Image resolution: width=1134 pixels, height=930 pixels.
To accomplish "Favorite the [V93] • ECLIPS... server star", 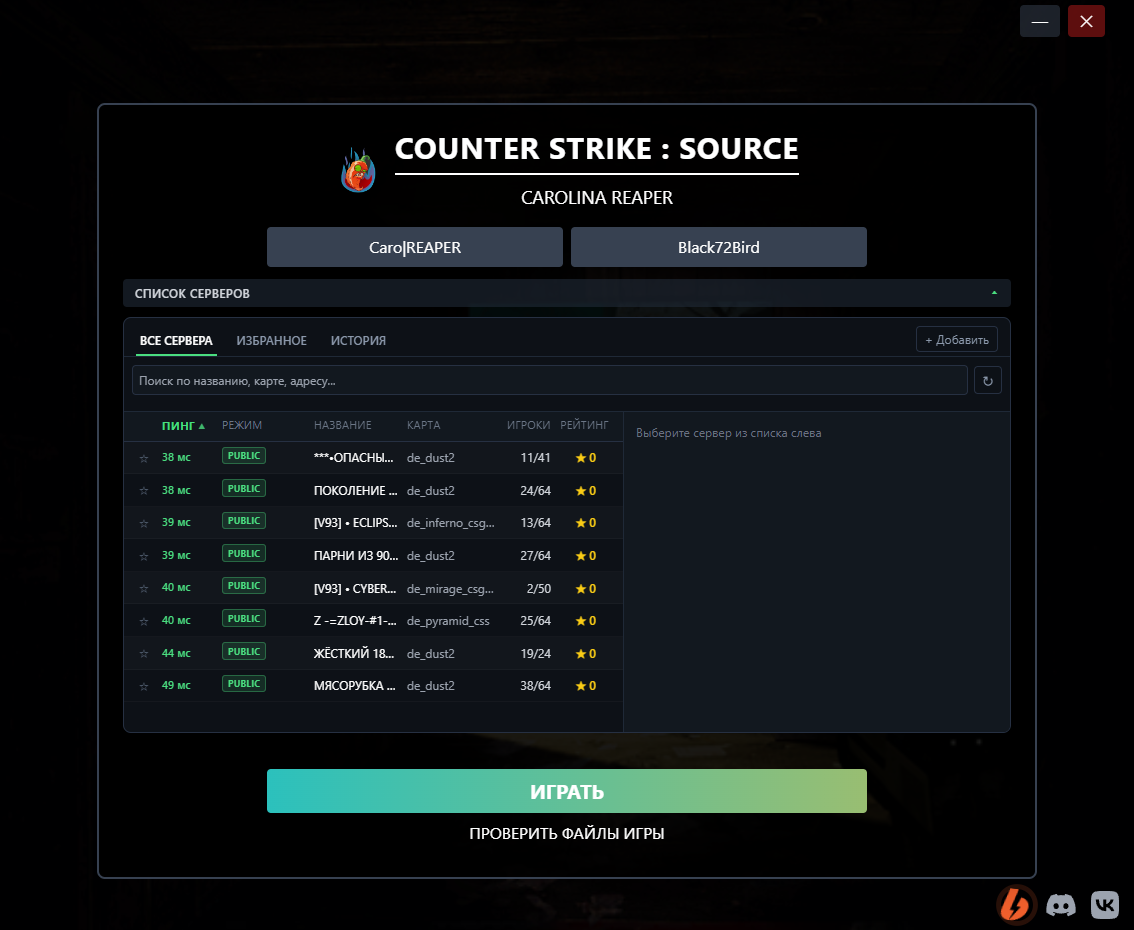I will [144, 524].
